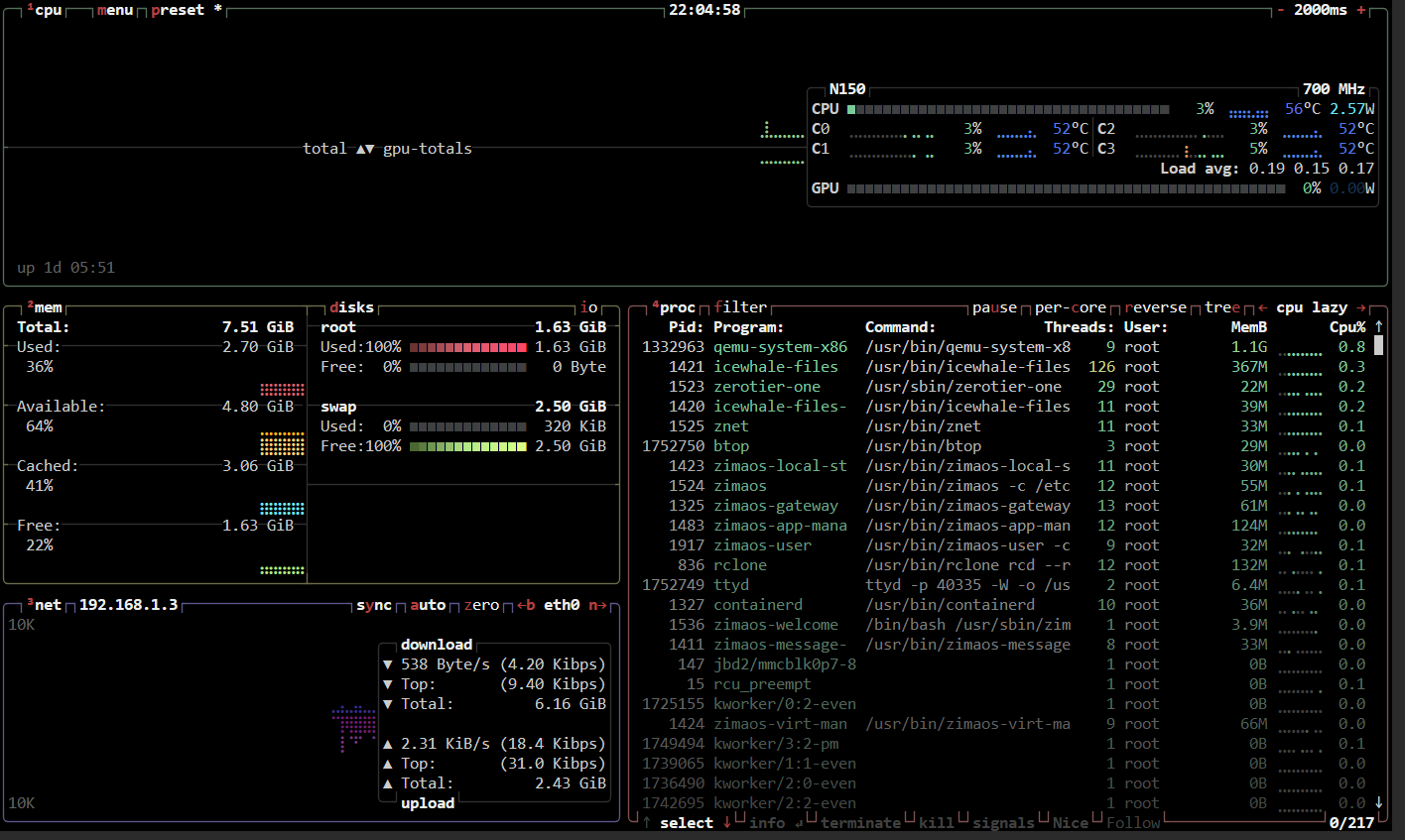The width and height of the screenshot is (1405, 840).
Task: Click the 192.168.1.3 address in net box
Action: pyautogui.click(x=129, y=605)
